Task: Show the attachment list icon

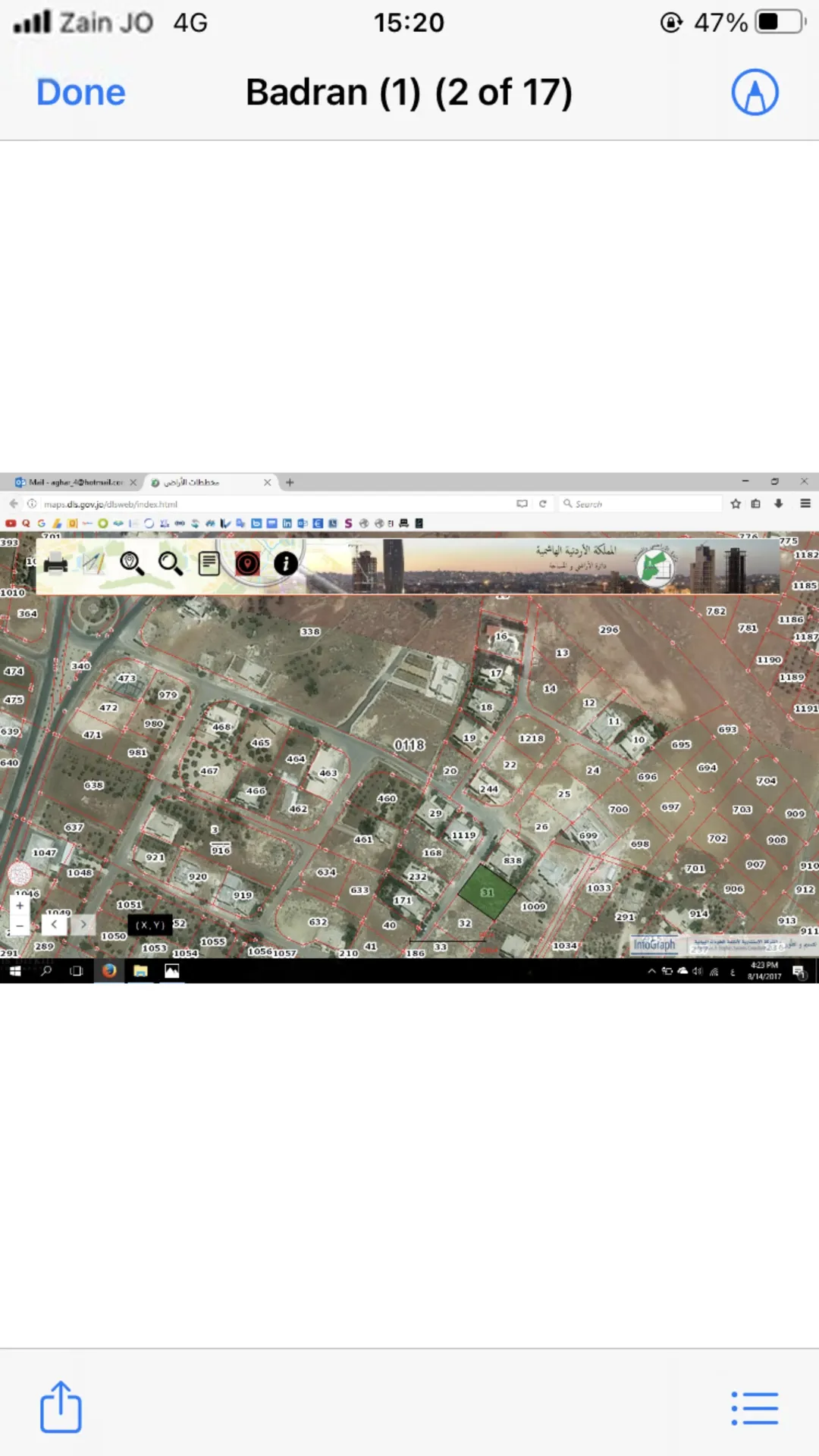Action: [755, 1408]
